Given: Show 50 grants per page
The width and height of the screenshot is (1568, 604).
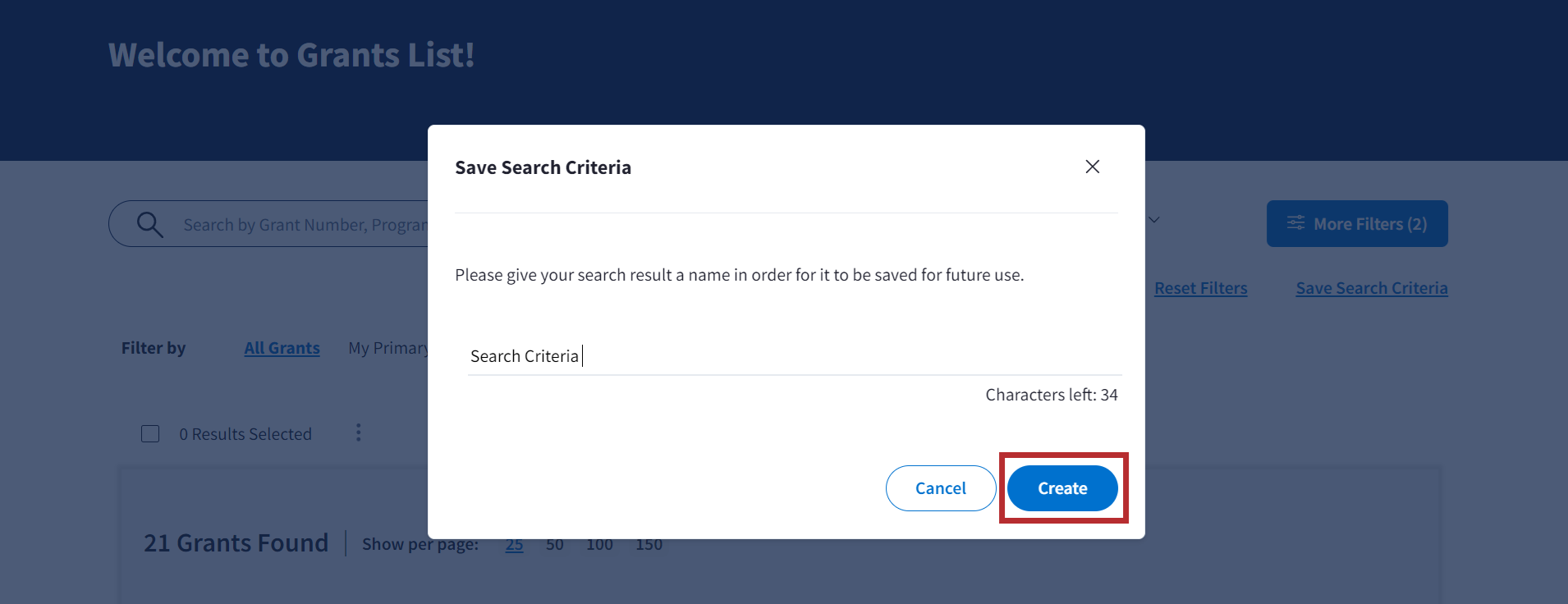Looking at the screenshot, I should coord(555,544).
